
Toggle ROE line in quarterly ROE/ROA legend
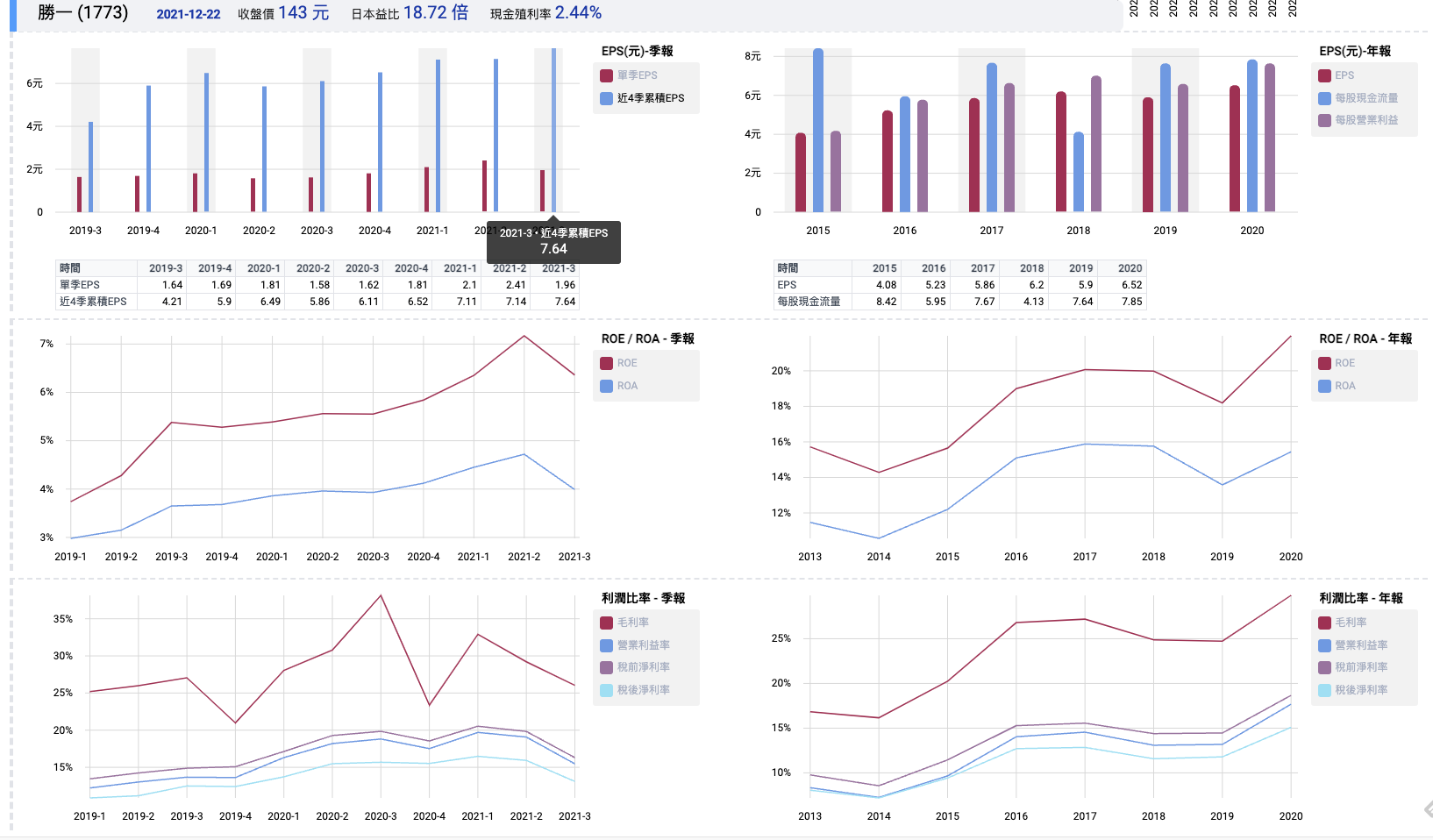point(619,363)
